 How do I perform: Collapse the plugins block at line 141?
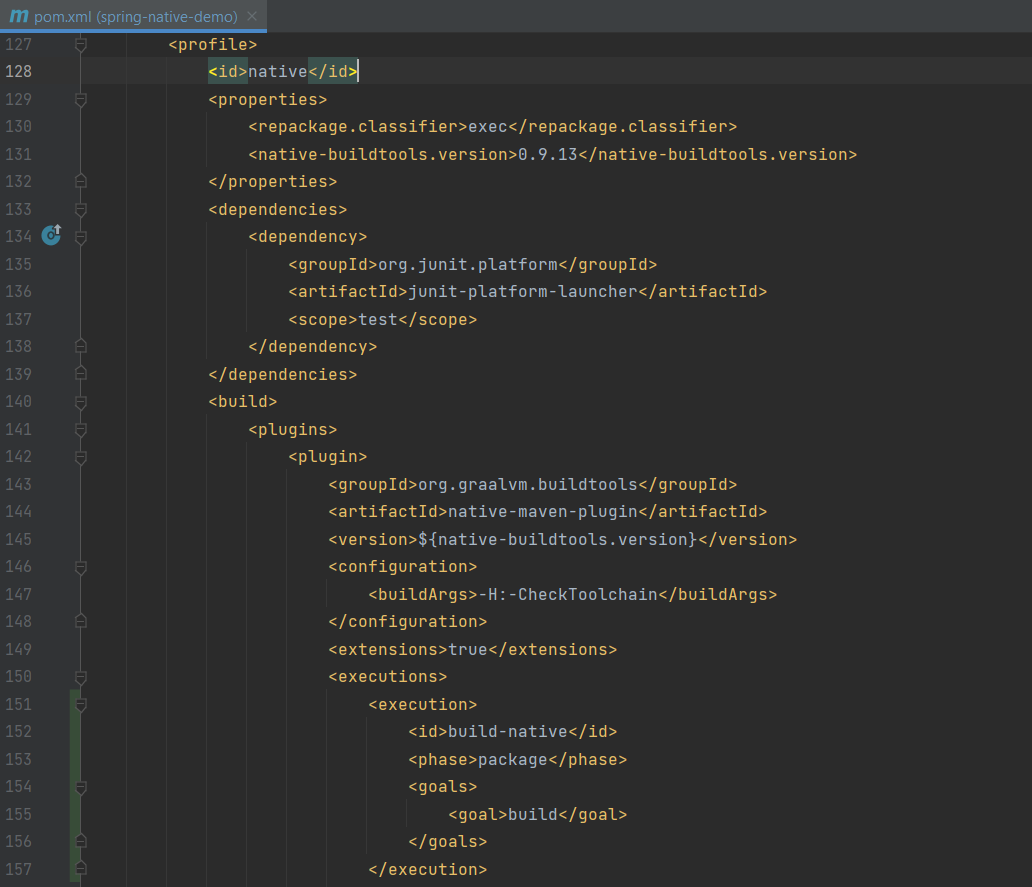[x=81, y=430]
